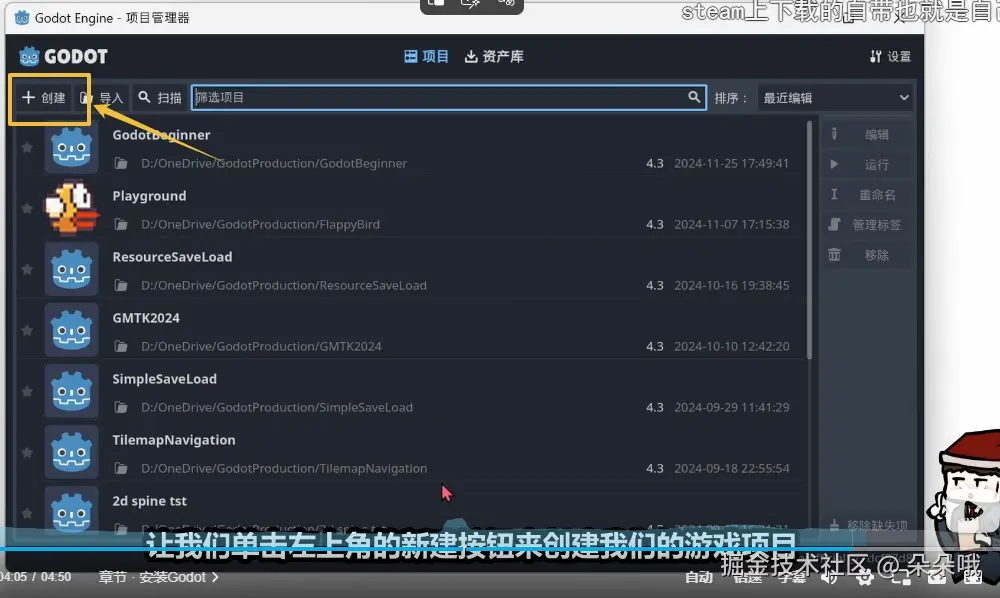The image size is (1000, 598).
Task: Click the Godot icon in the title bar
Action: pyautogui.click(x=22, y=18)
